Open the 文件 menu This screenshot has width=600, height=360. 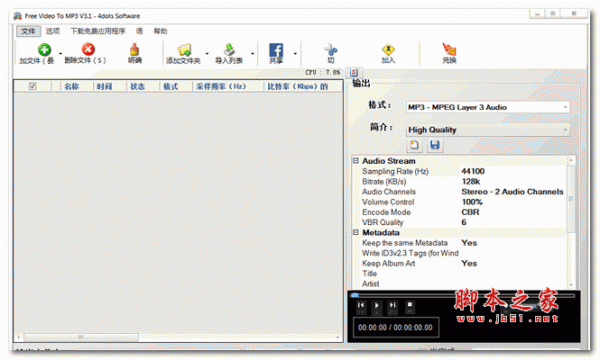[x=28, y=31]
